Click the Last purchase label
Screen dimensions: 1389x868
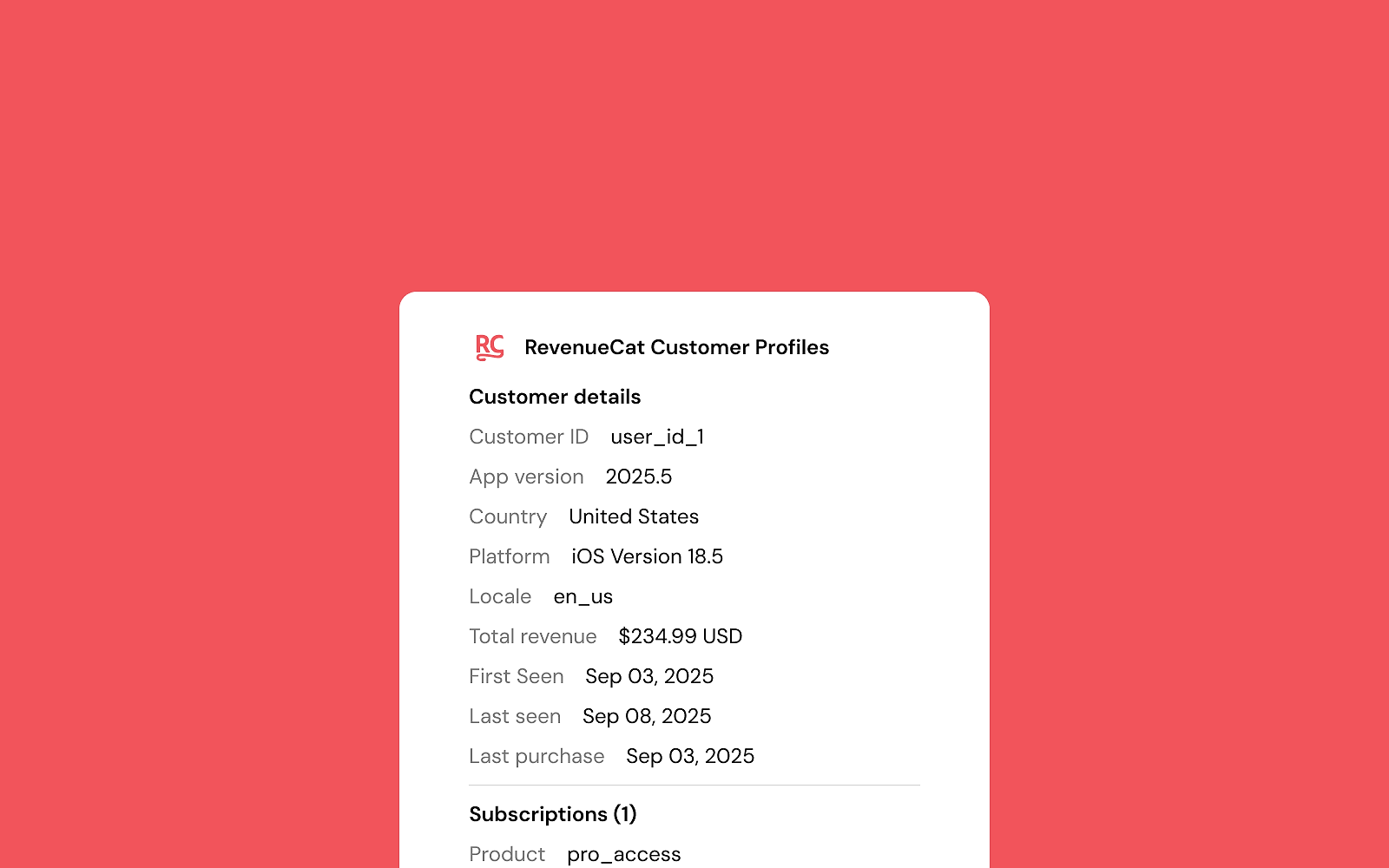(537, 756)
